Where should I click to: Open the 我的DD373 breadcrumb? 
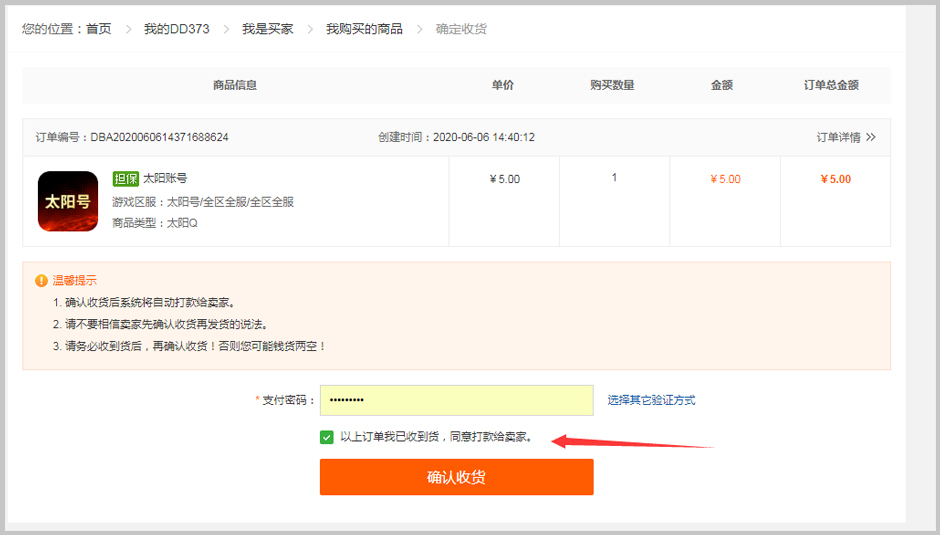pos(177,29)
